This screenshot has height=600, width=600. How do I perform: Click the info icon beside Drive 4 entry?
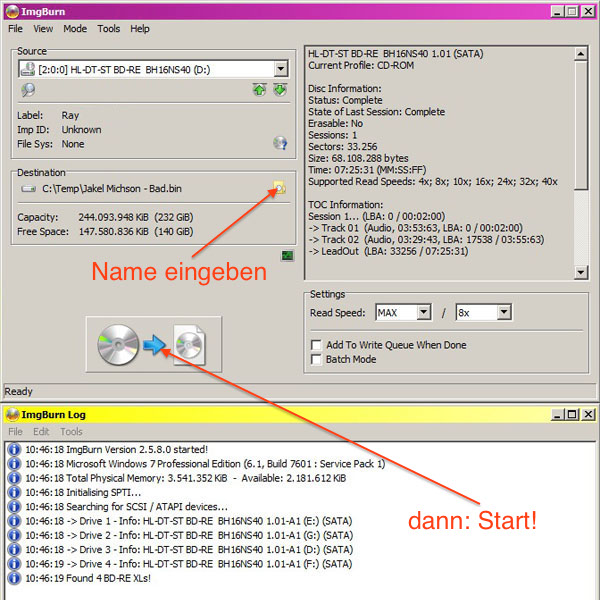[x=14, y=564]
